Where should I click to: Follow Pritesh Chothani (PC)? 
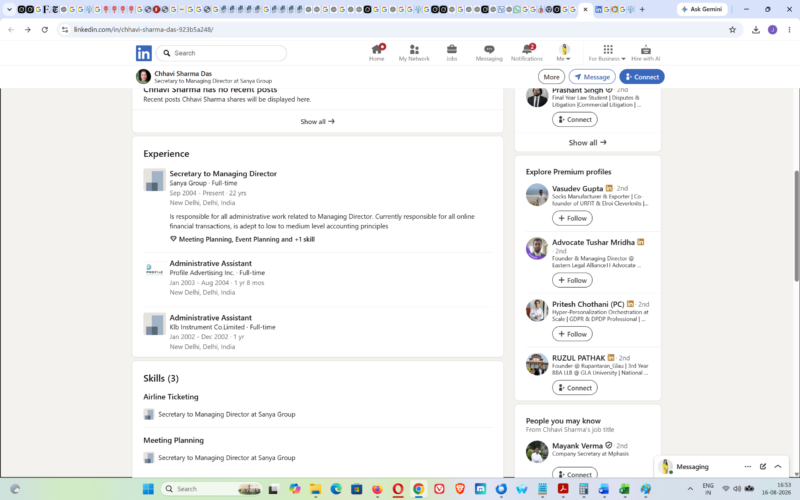point(572,334)
